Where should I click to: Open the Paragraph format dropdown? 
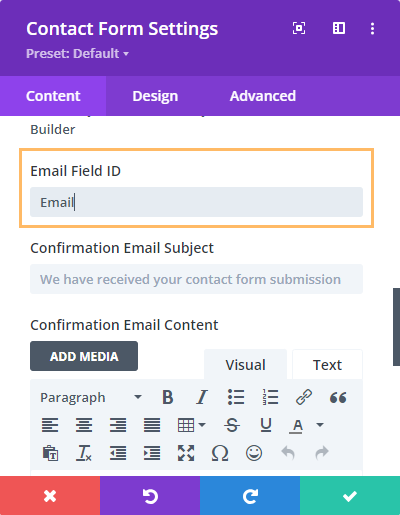pyautogui.click(x=91, y=397)
